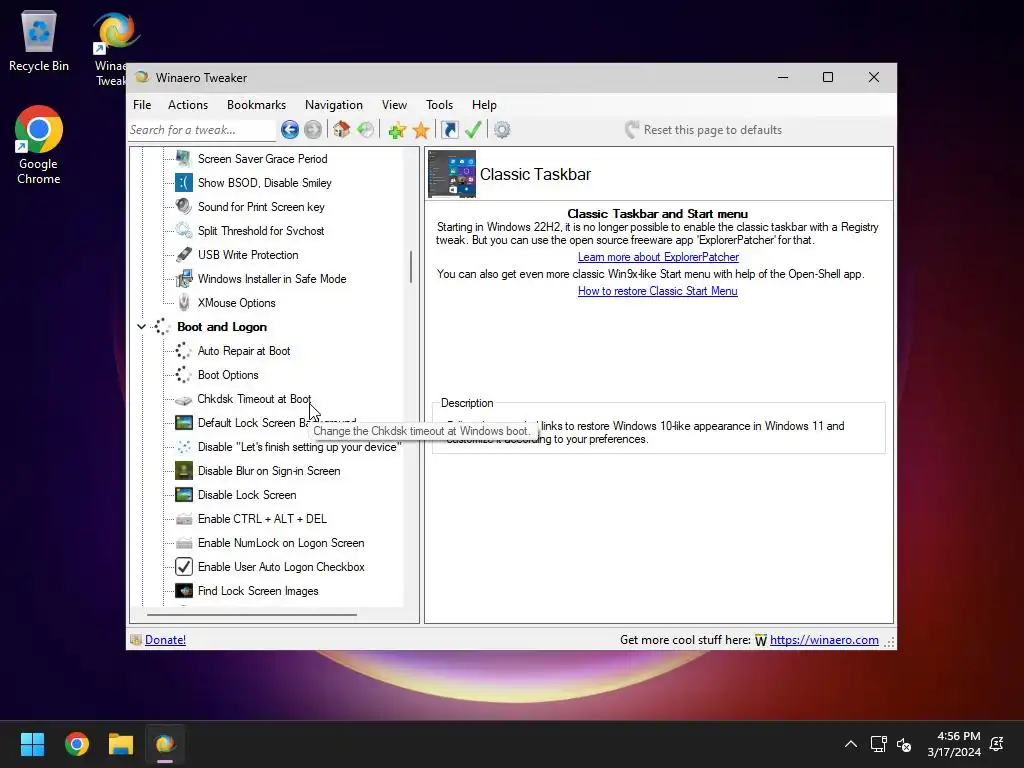The width and height of the screenshot is (1024, 768).
Task: Click the Back navigation arrow
Action: pyautogui.click(x=290, y=130)
